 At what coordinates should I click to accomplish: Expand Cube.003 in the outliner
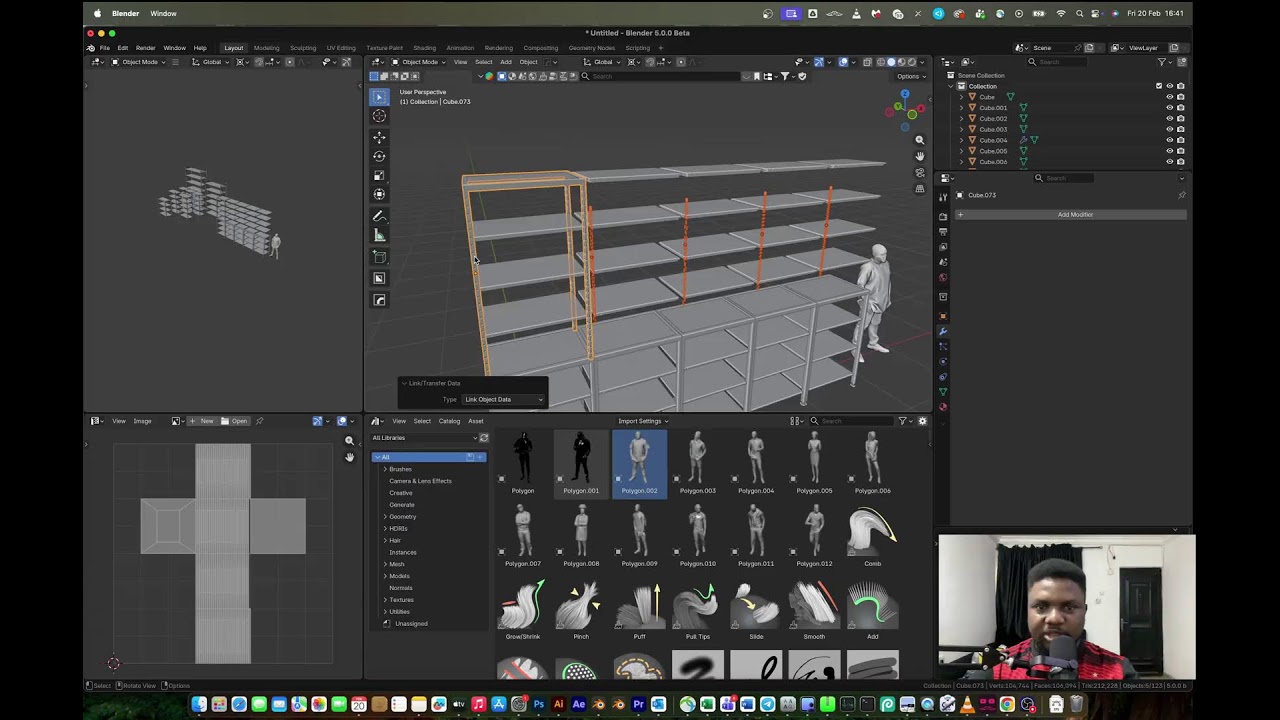click(962, 129)
